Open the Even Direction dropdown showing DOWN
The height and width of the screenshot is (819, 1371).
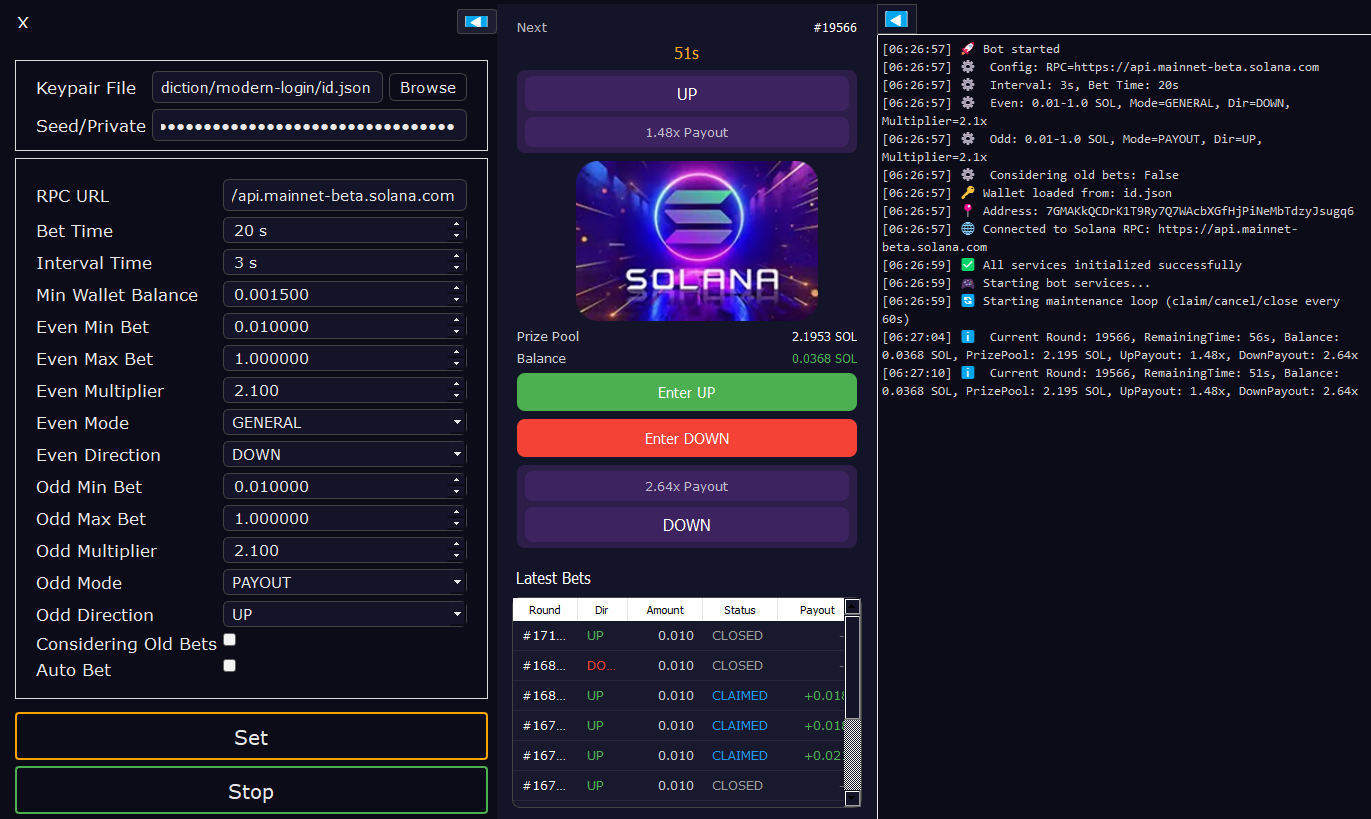click(x=344, y=454)
